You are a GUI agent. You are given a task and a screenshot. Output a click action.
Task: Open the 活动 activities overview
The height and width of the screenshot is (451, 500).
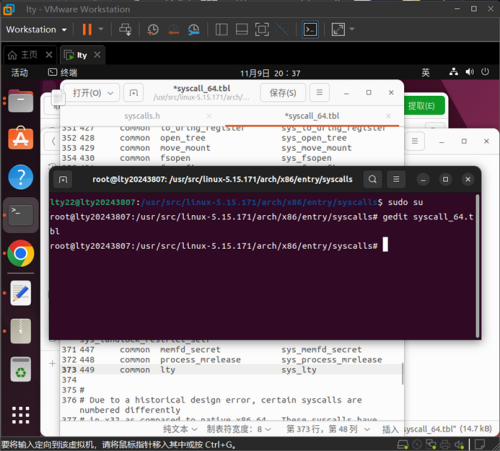pos(20,72)
